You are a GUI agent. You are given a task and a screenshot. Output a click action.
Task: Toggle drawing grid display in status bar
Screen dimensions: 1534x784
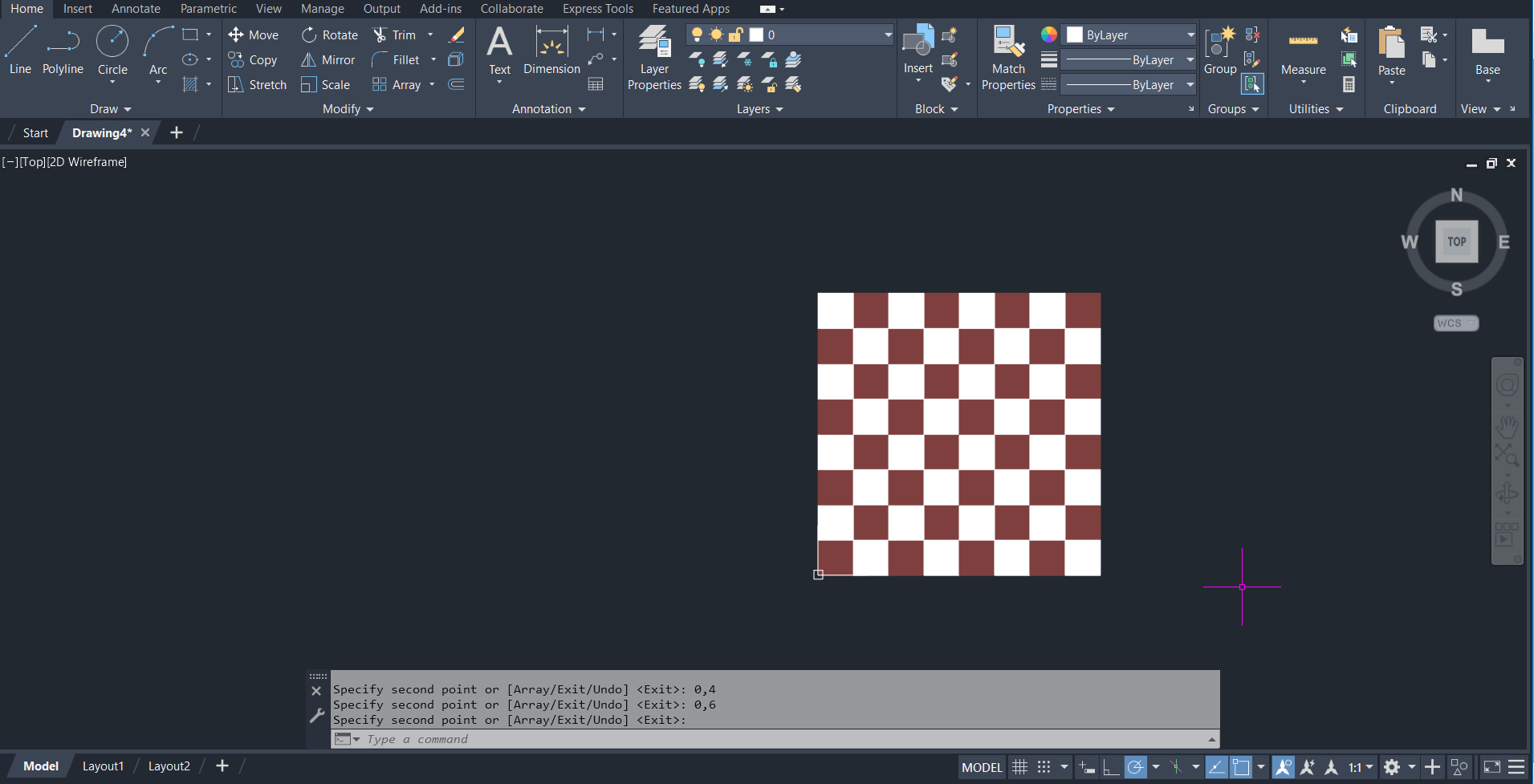pos(1019,767)
